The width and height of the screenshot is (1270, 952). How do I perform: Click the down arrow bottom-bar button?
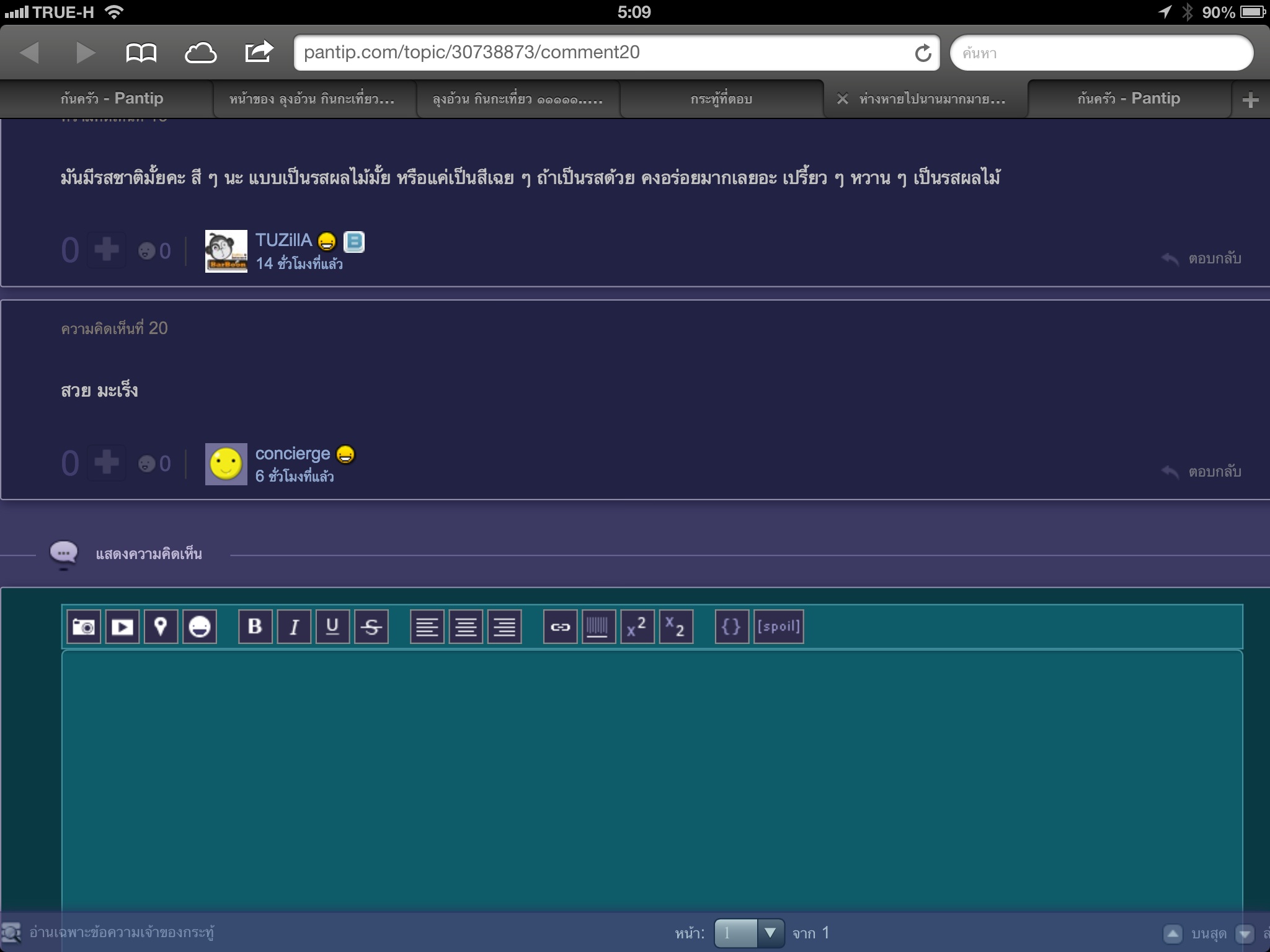click(1245, 933)
